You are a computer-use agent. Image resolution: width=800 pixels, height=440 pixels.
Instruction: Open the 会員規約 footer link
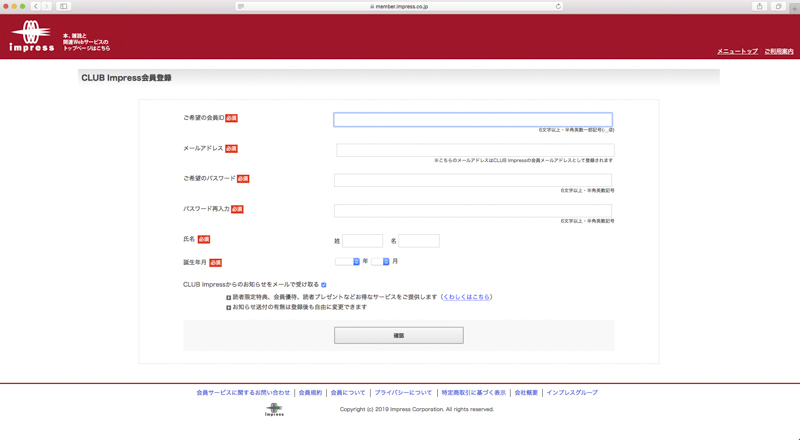(310, 393)
